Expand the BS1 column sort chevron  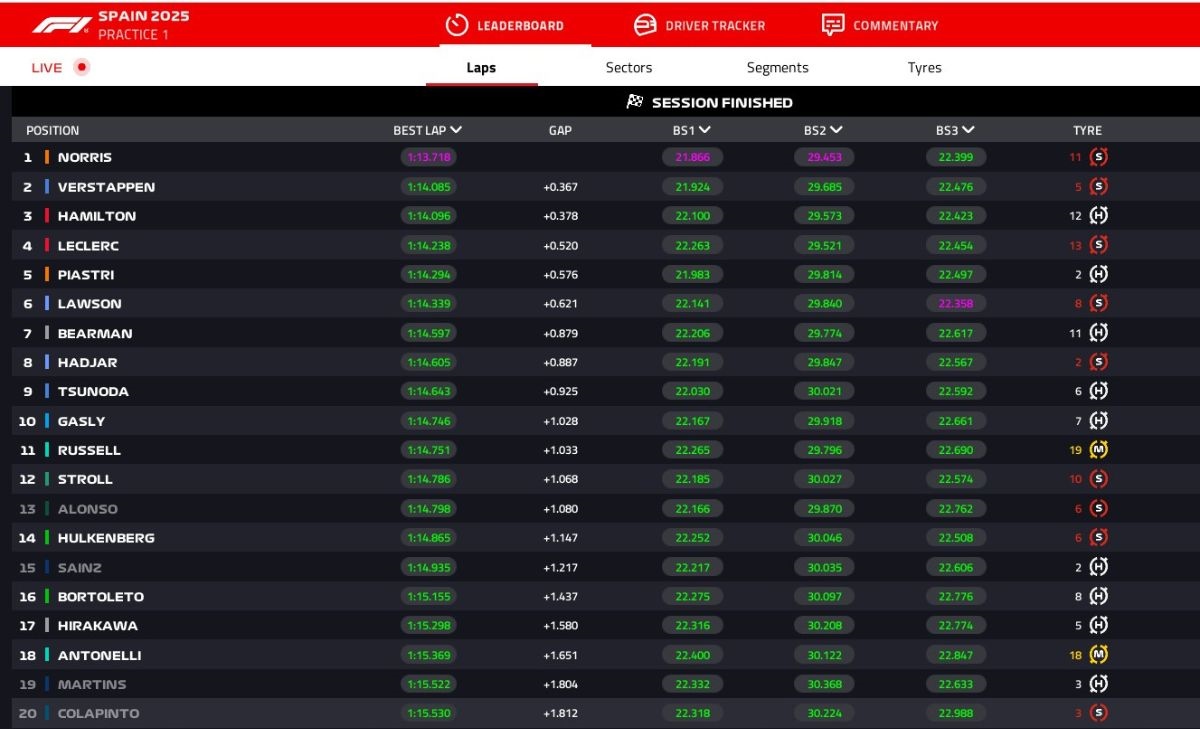pos(705,130)
